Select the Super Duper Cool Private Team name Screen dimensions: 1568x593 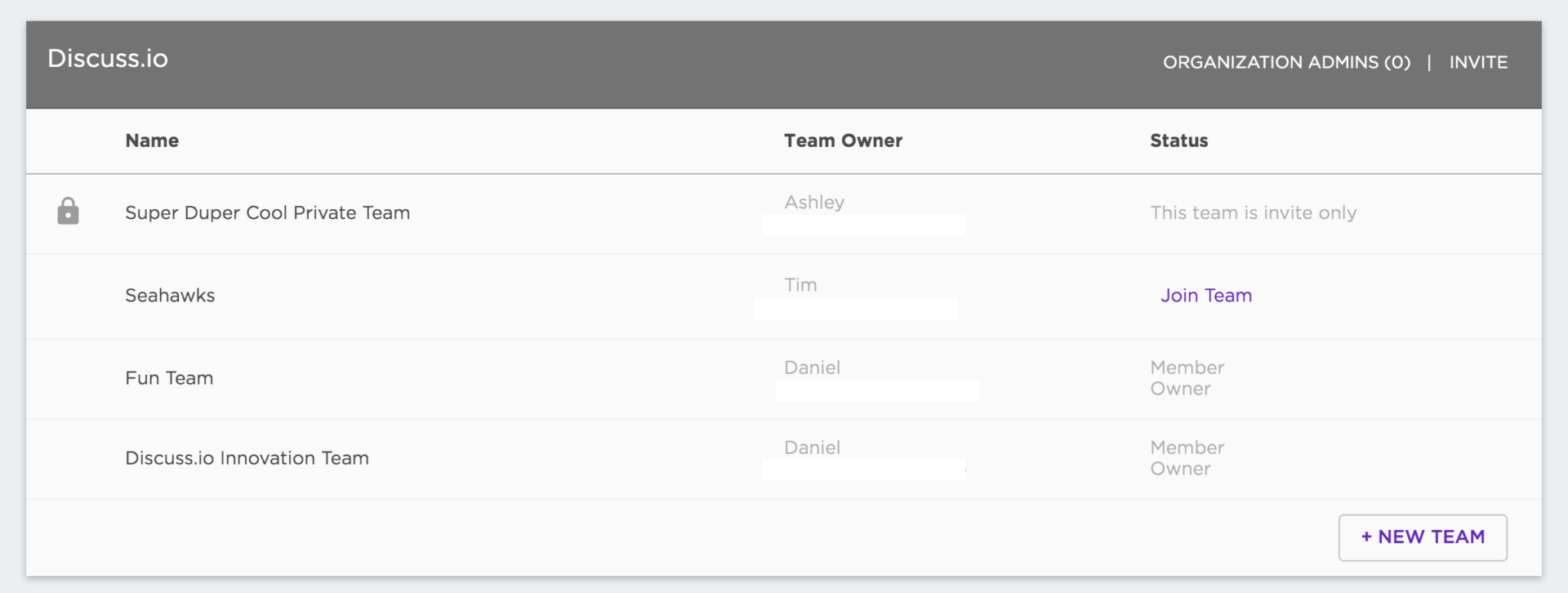pos(267,213)
